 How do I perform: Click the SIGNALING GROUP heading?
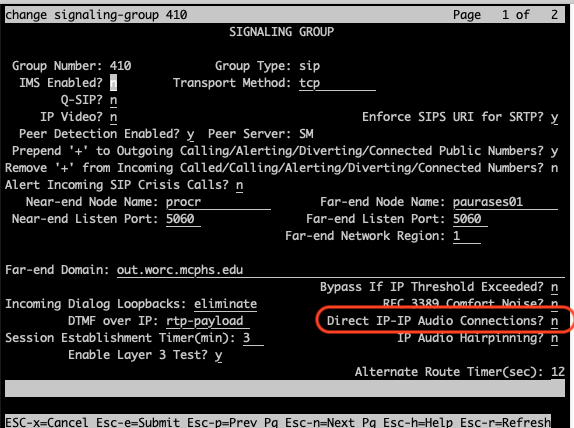point(282,32)
